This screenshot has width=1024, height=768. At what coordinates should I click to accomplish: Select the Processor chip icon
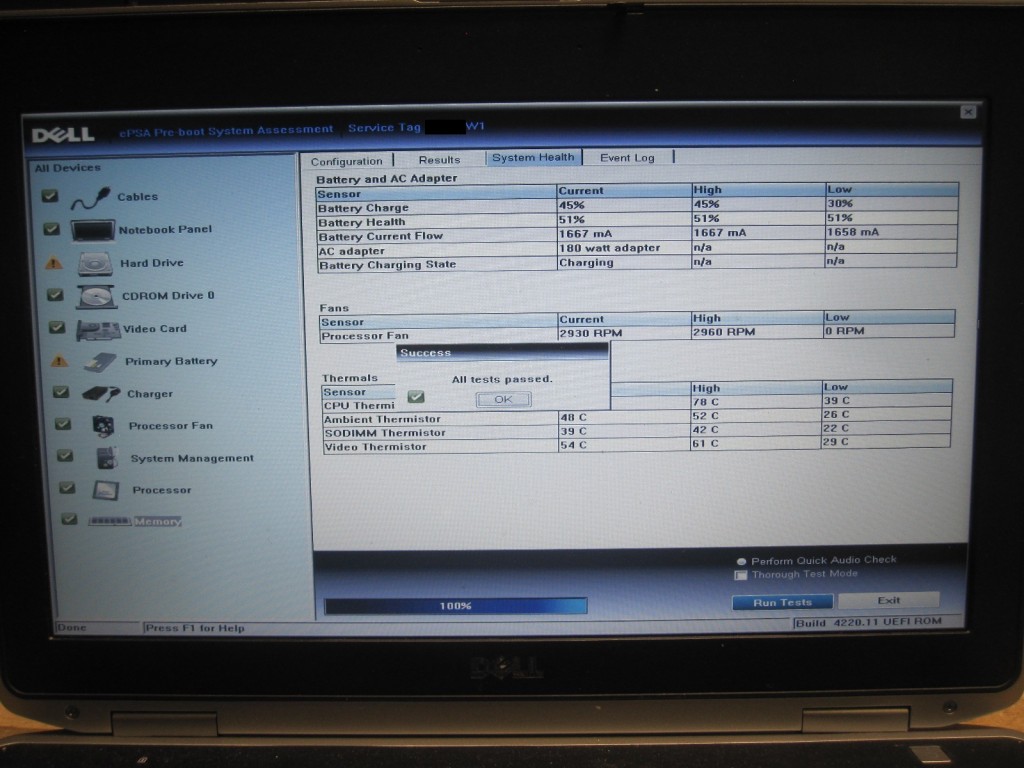(x=106, y=490)
